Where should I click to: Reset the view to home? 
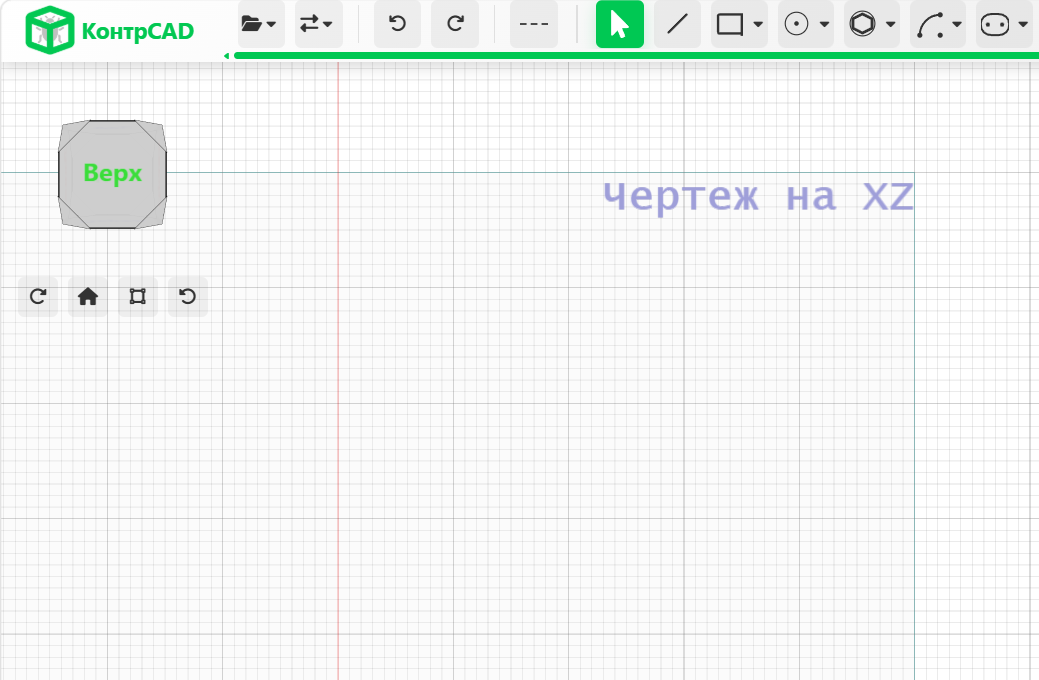(87, 296)
